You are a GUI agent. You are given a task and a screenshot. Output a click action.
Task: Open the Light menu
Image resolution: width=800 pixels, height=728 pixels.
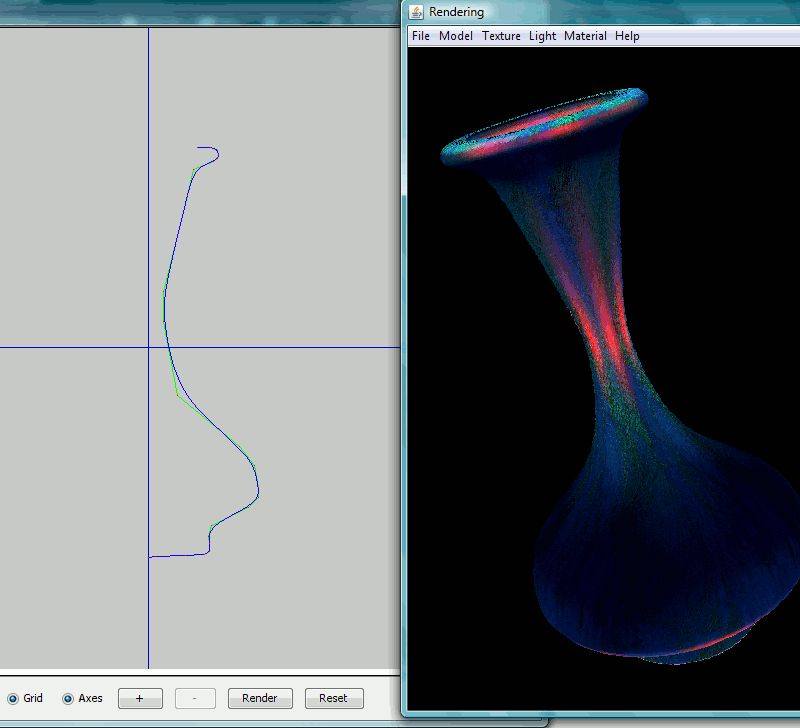(542, 36)
